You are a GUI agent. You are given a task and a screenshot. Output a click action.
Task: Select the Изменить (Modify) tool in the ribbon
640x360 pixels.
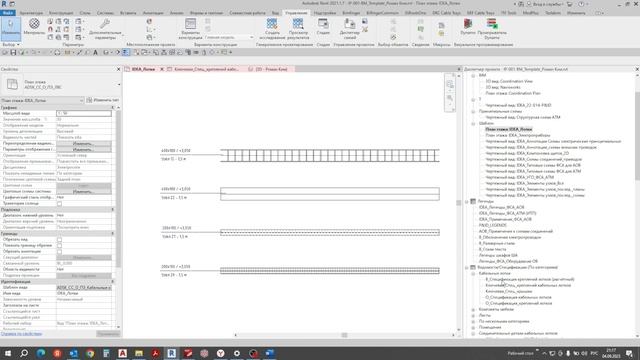pos(11,28)
